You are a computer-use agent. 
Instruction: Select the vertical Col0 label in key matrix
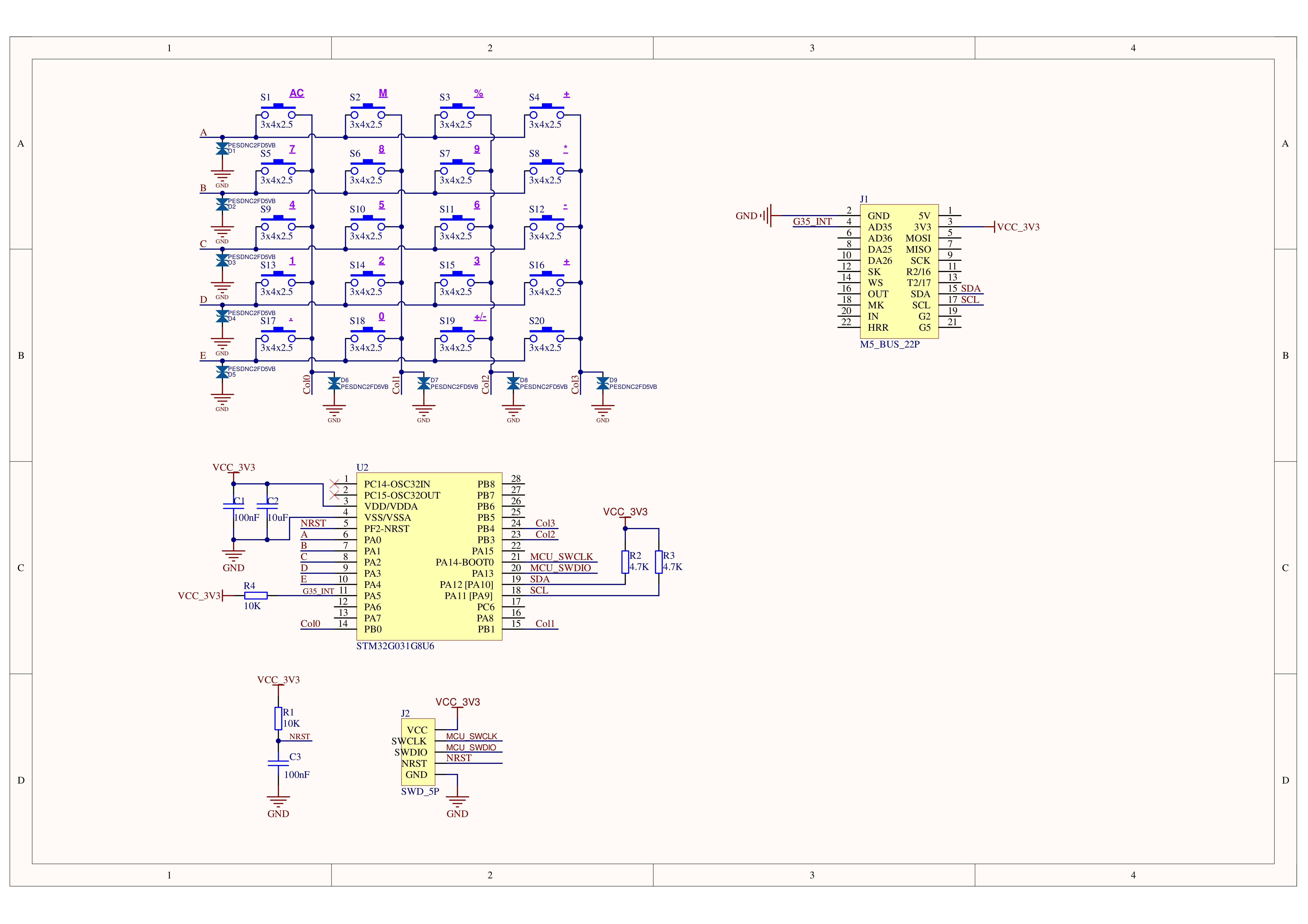[x=307, y=384]
